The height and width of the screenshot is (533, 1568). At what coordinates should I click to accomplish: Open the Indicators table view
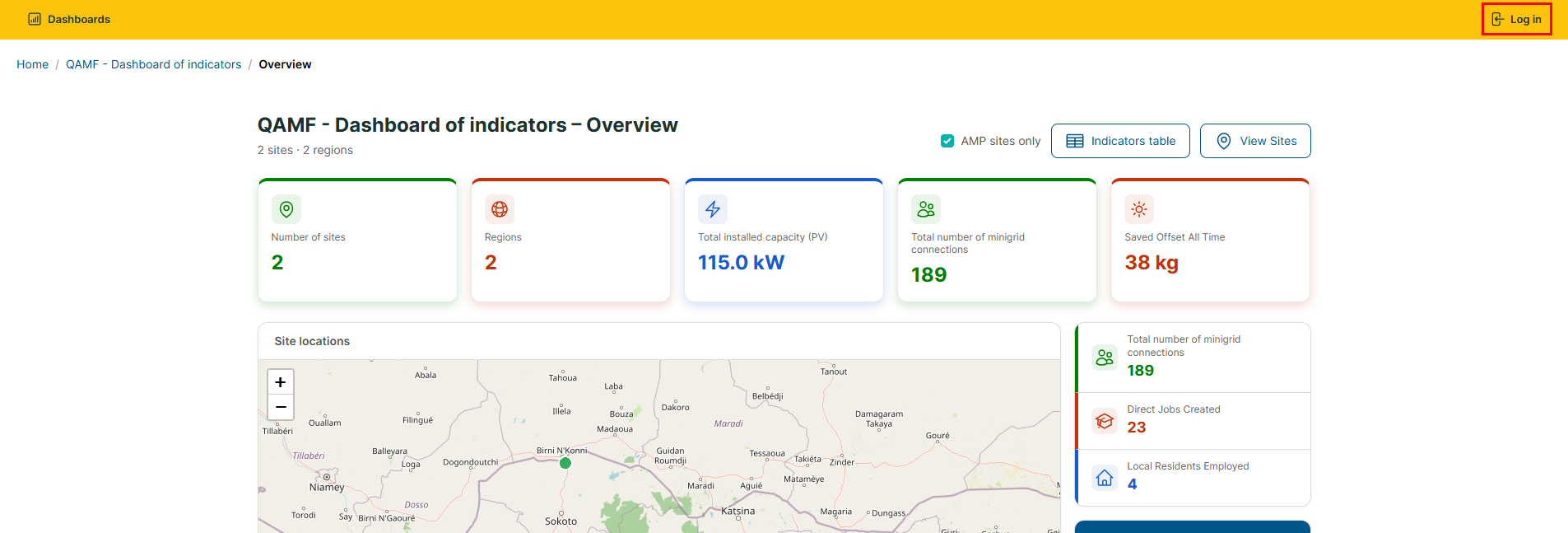pyautogui.click(x=1120, y=141)
